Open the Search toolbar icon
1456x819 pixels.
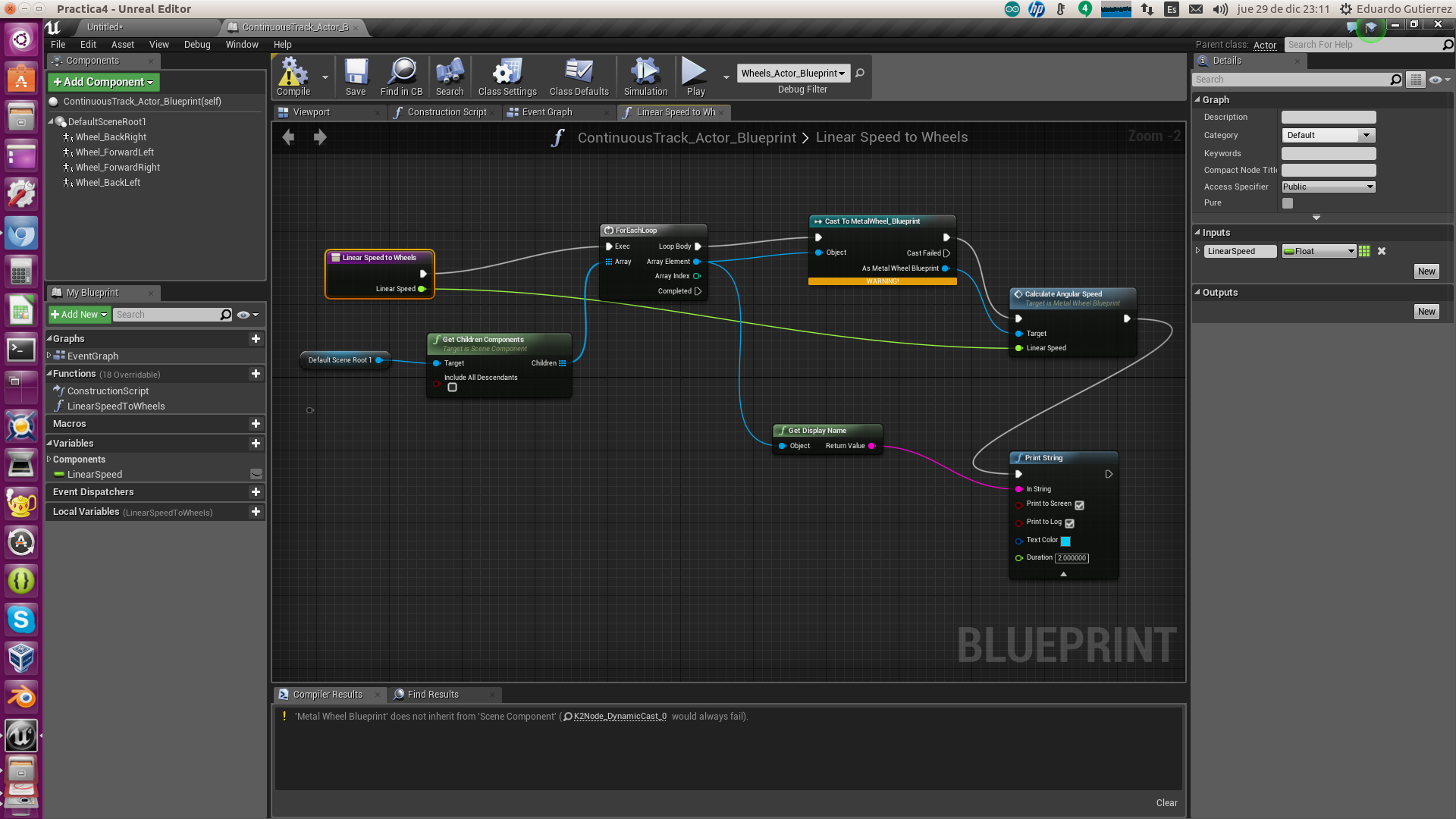[450, 77]
